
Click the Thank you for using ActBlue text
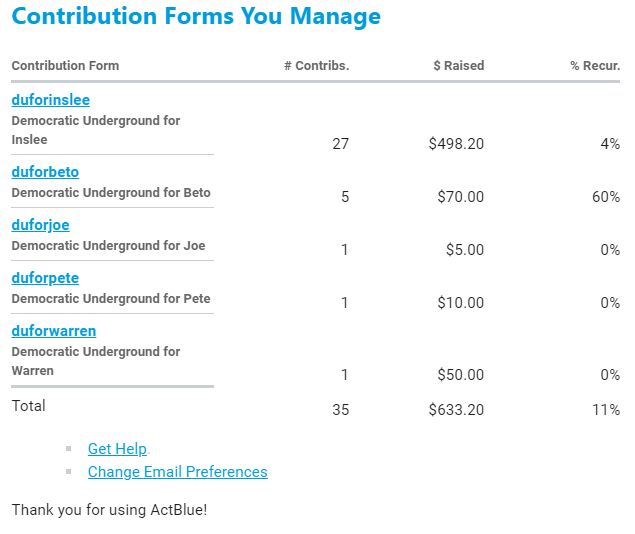point(109,510)
